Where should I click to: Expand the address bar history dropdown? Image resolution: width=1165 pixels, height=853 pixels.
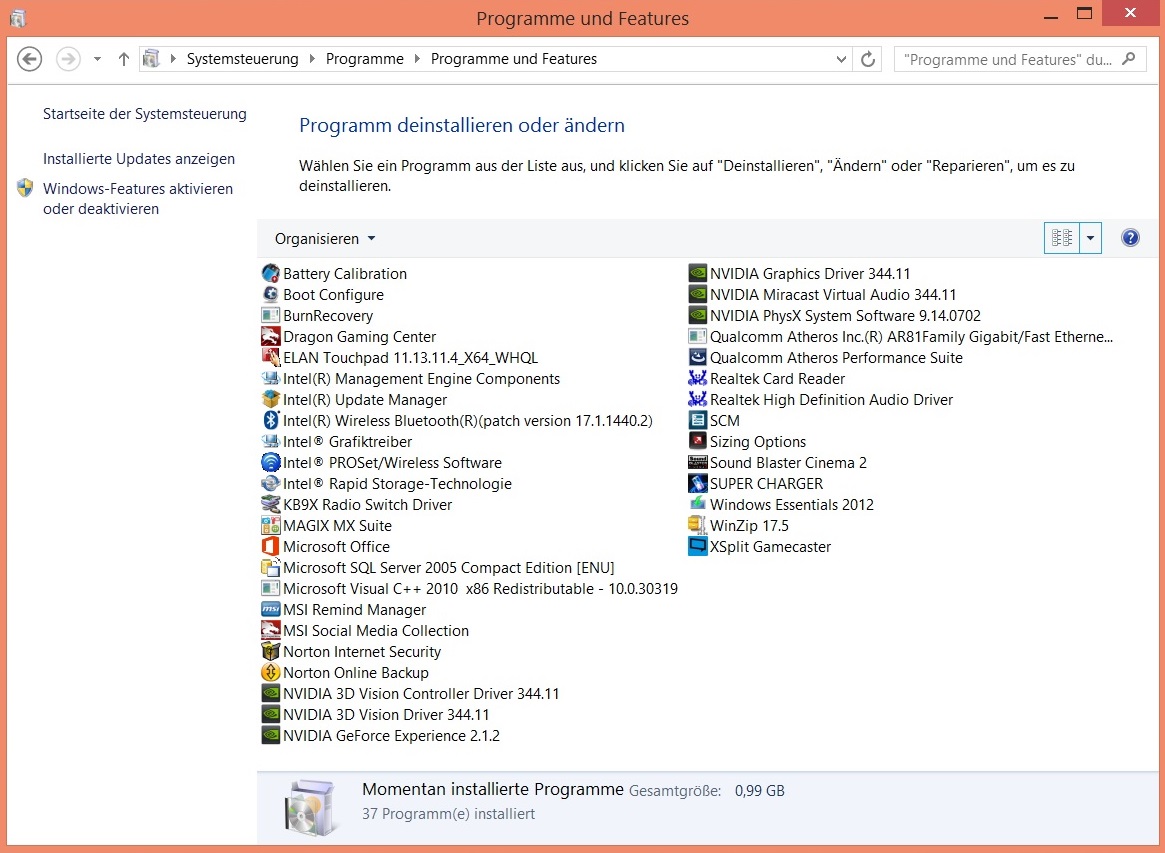(x=842, y=59)
